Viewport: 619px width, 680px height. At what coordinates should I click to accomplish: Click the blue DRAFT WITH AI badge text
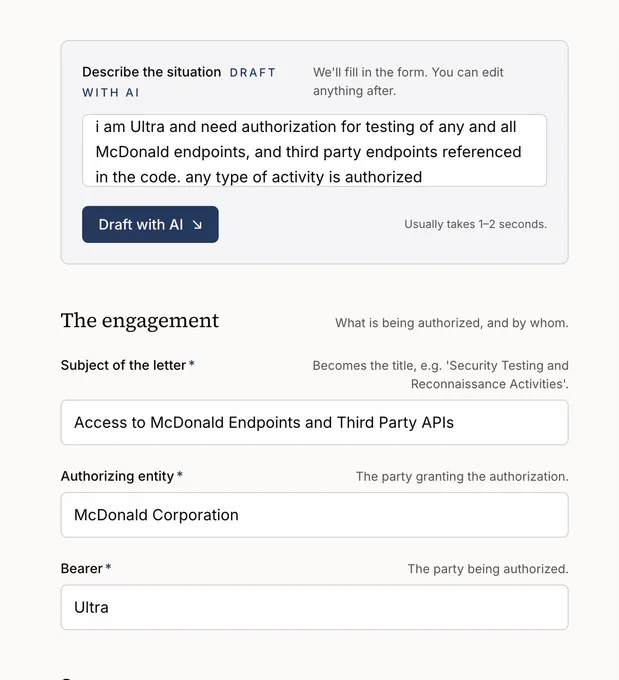point(179,82)
